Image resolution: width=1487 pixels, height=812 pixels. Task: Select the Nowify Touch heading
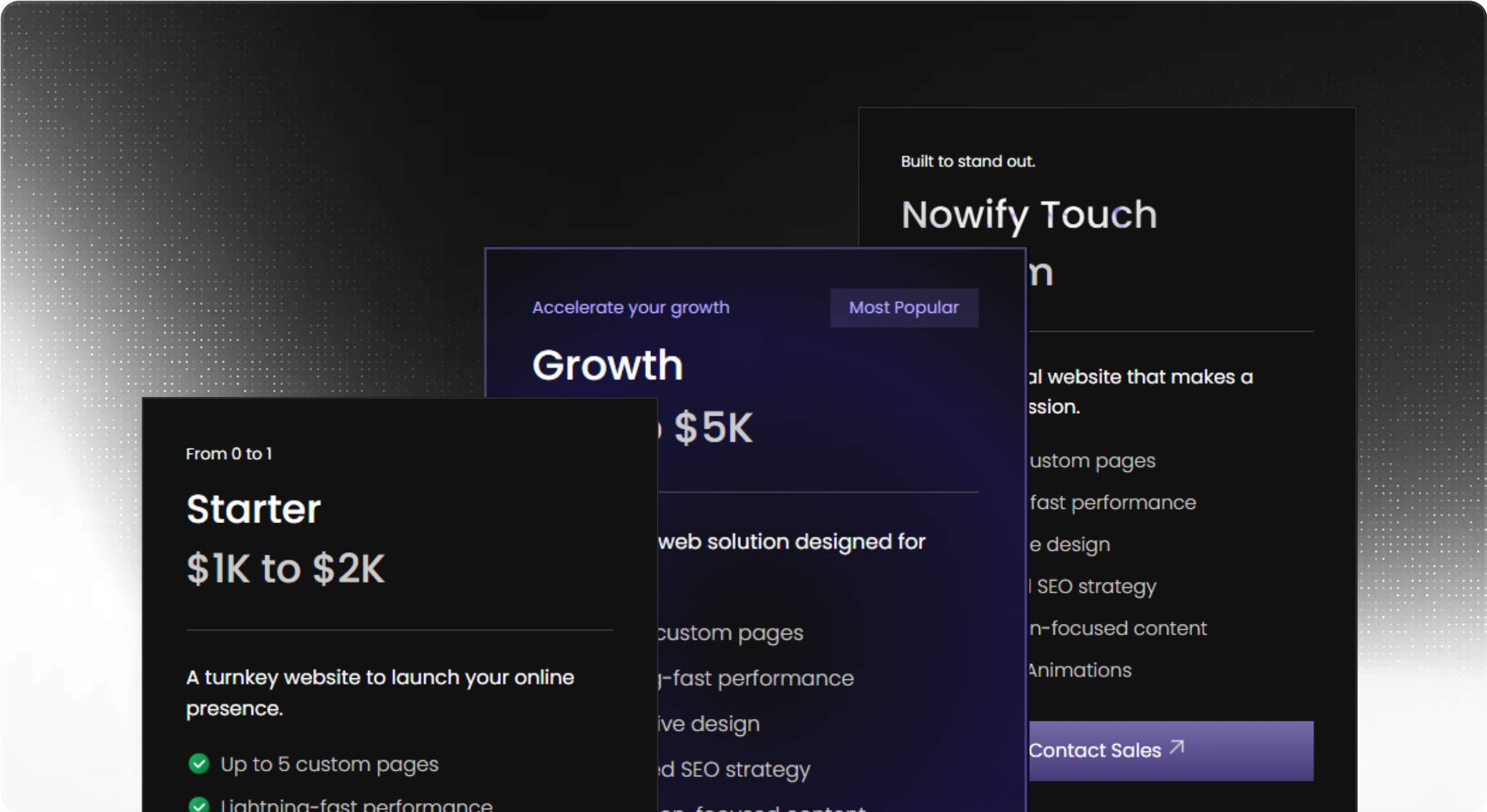(1029, 215)
